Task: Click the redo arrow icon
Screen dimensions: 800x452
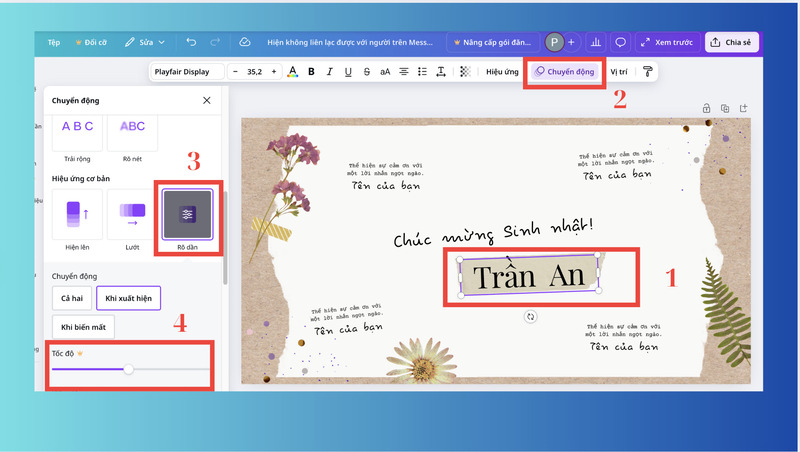Action: pos(216,43)
